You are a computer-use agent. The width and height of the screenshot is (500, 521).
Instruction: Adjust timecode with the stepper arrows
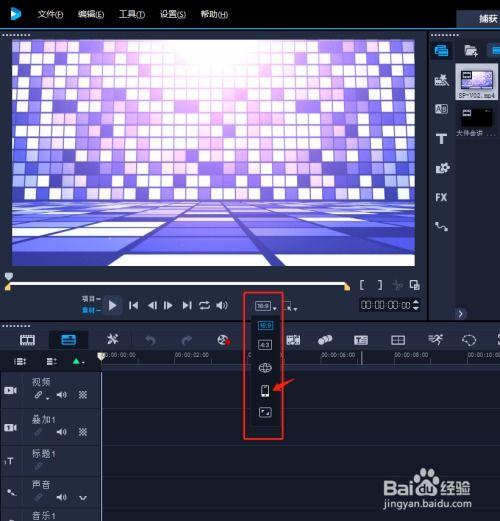(x=416, y=305)
